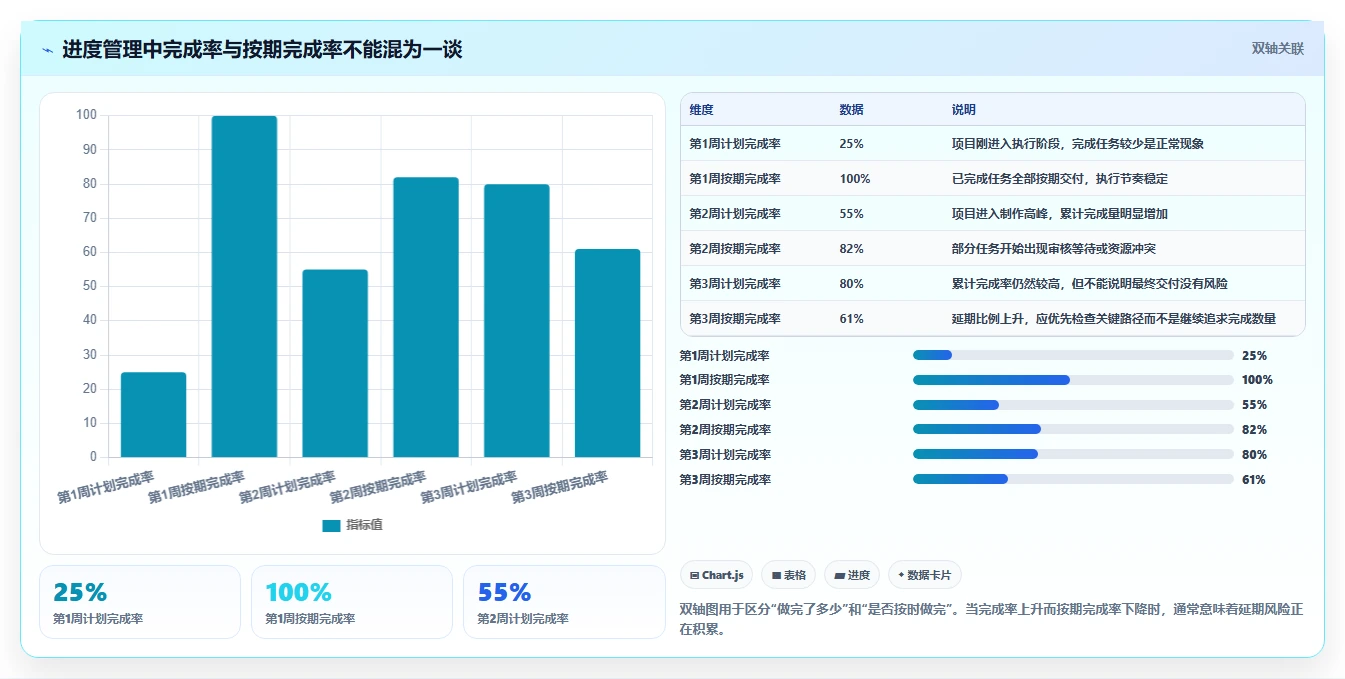
Task: Click the 61% value beside the progress bars
Action: 1254,480
